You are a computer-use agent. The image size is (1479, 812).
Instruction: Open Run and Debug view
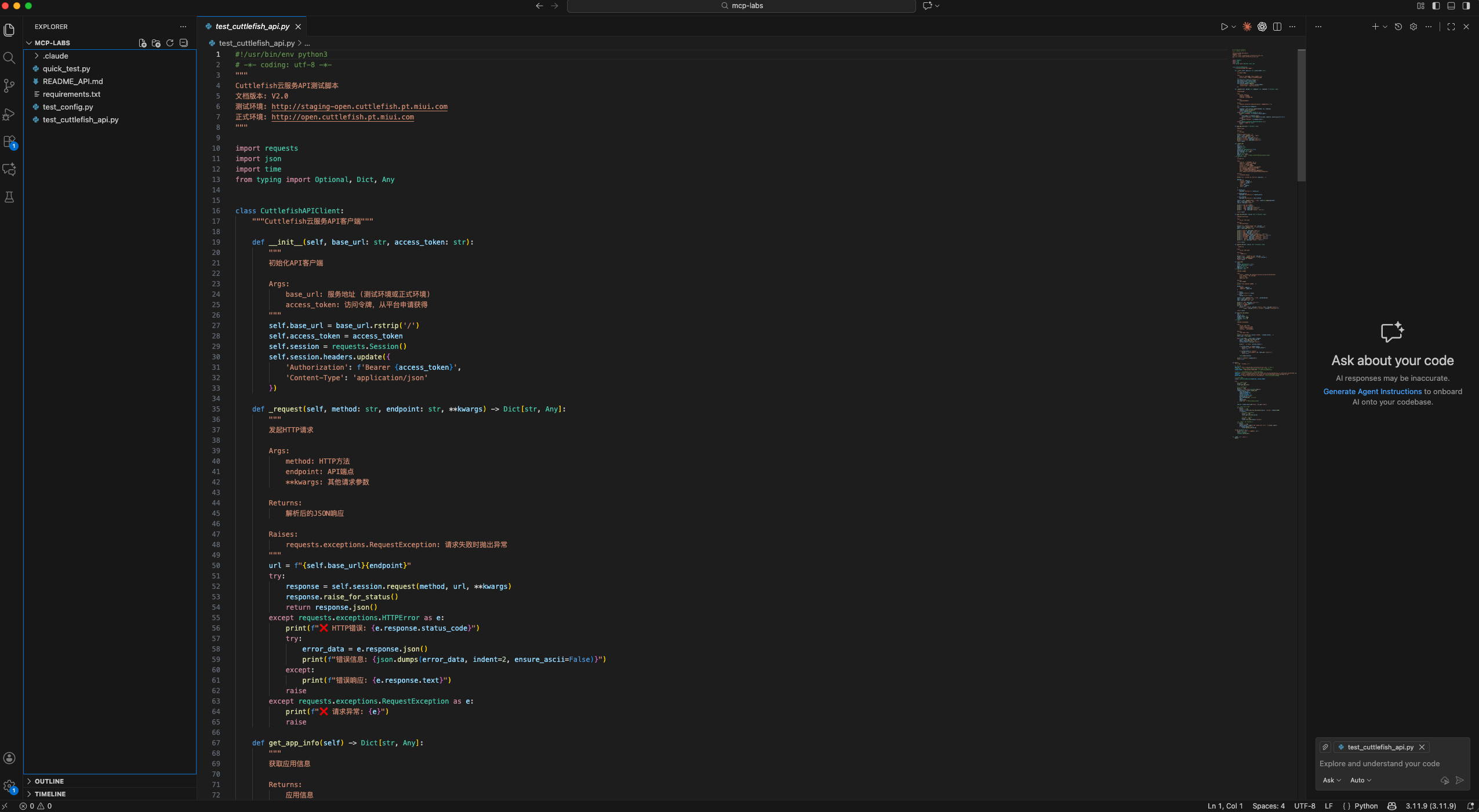tap(9, 114)
